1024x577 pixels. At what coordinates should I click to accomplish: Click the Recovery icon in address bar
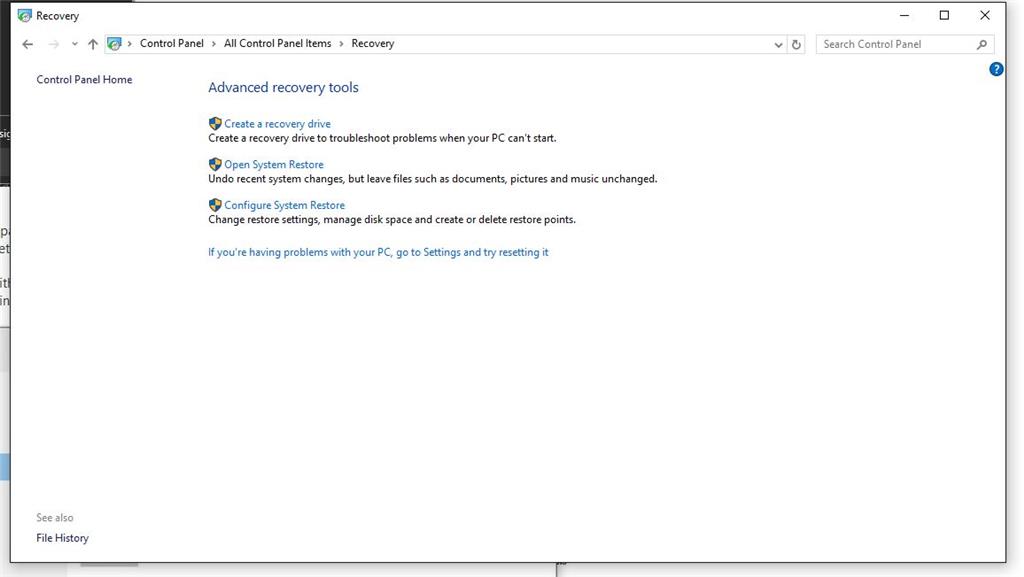pos(114,44)
